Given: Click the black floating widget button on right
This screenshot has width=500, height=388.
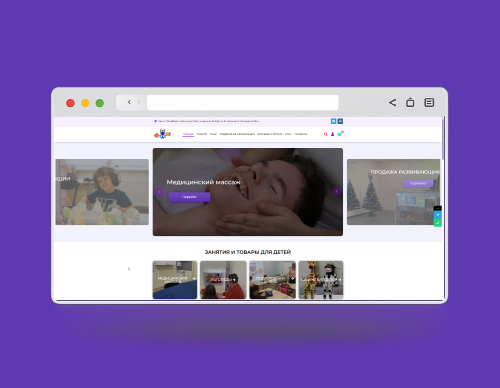Looking at the screenshot, I should pyautogui.click(x=438, y=208).
